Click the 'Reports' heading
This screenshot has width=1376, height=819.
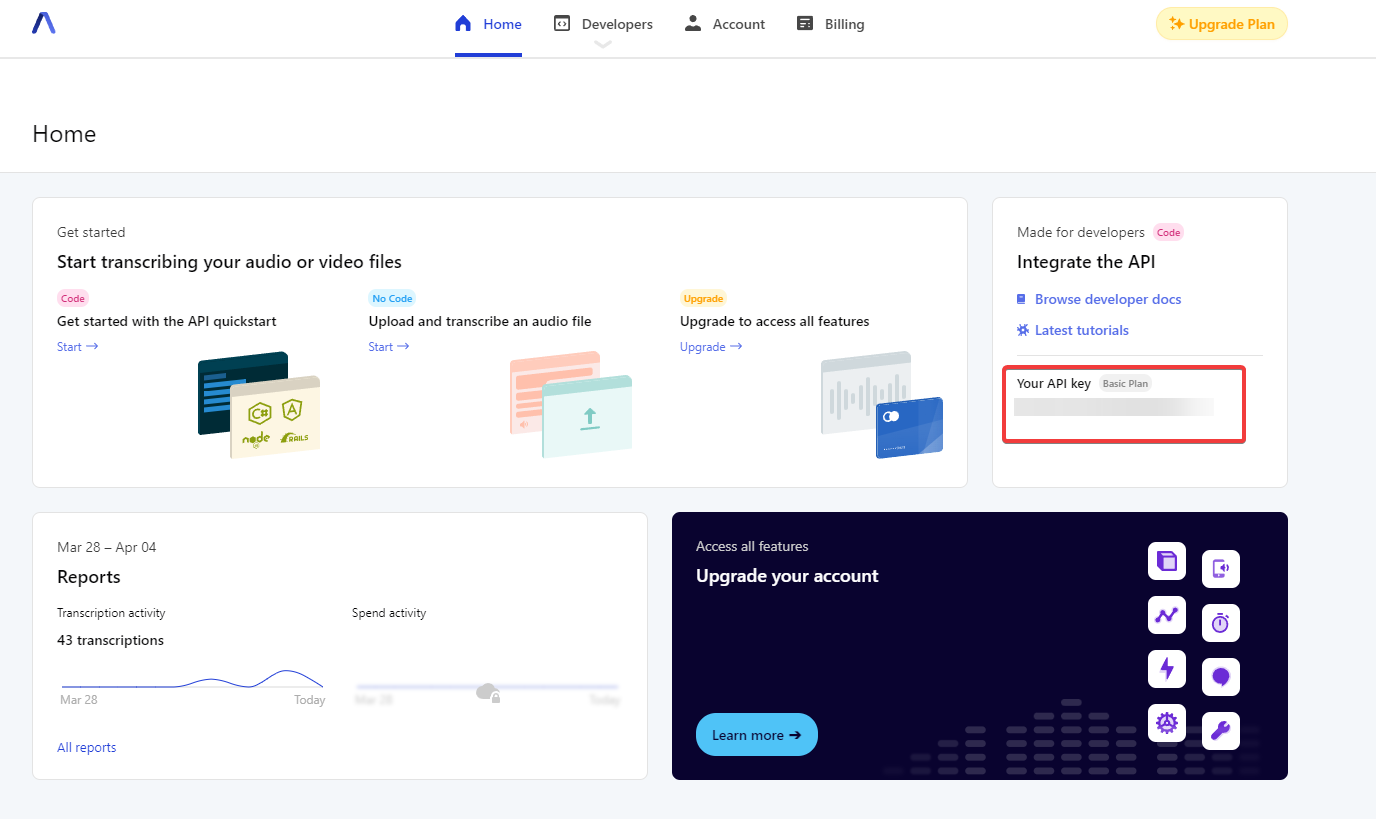89,577
